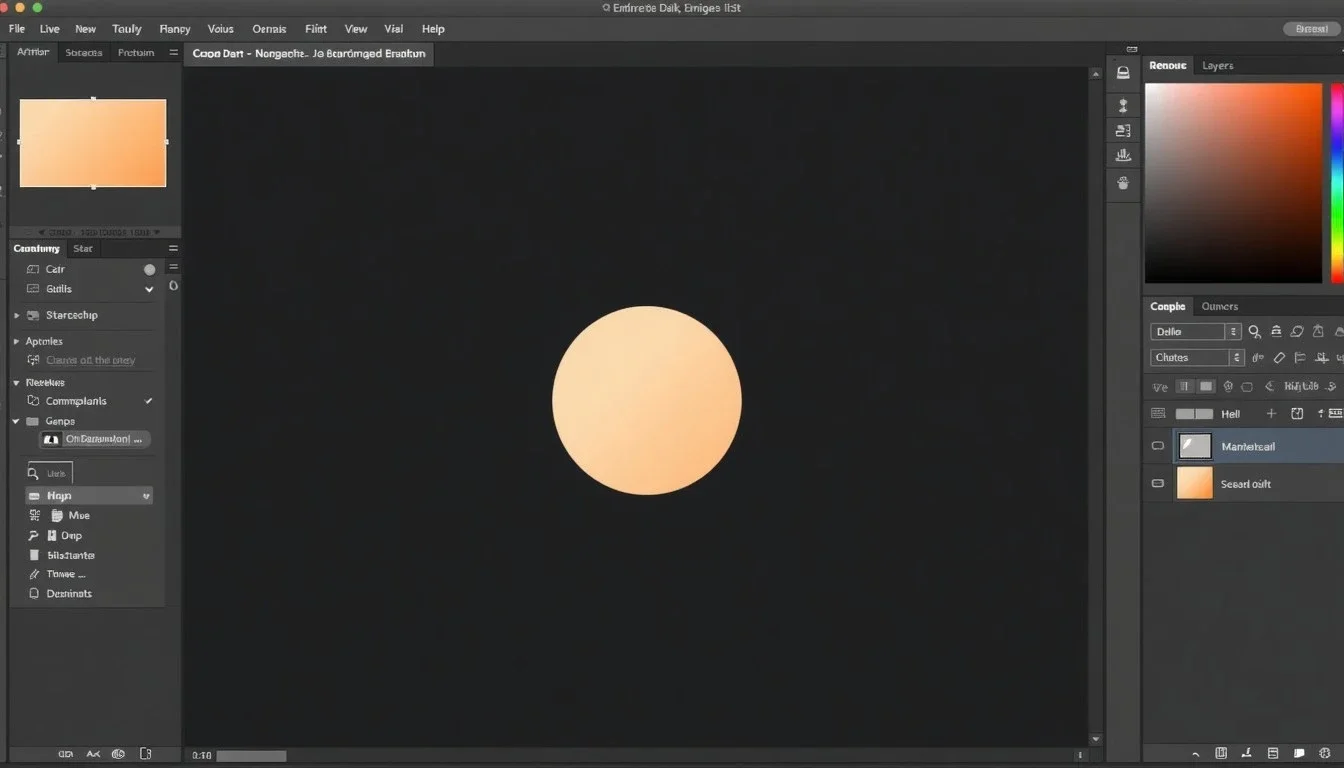Click the canvas scroll-up arrow
1344x768 pixels.
pos(1095,73)
